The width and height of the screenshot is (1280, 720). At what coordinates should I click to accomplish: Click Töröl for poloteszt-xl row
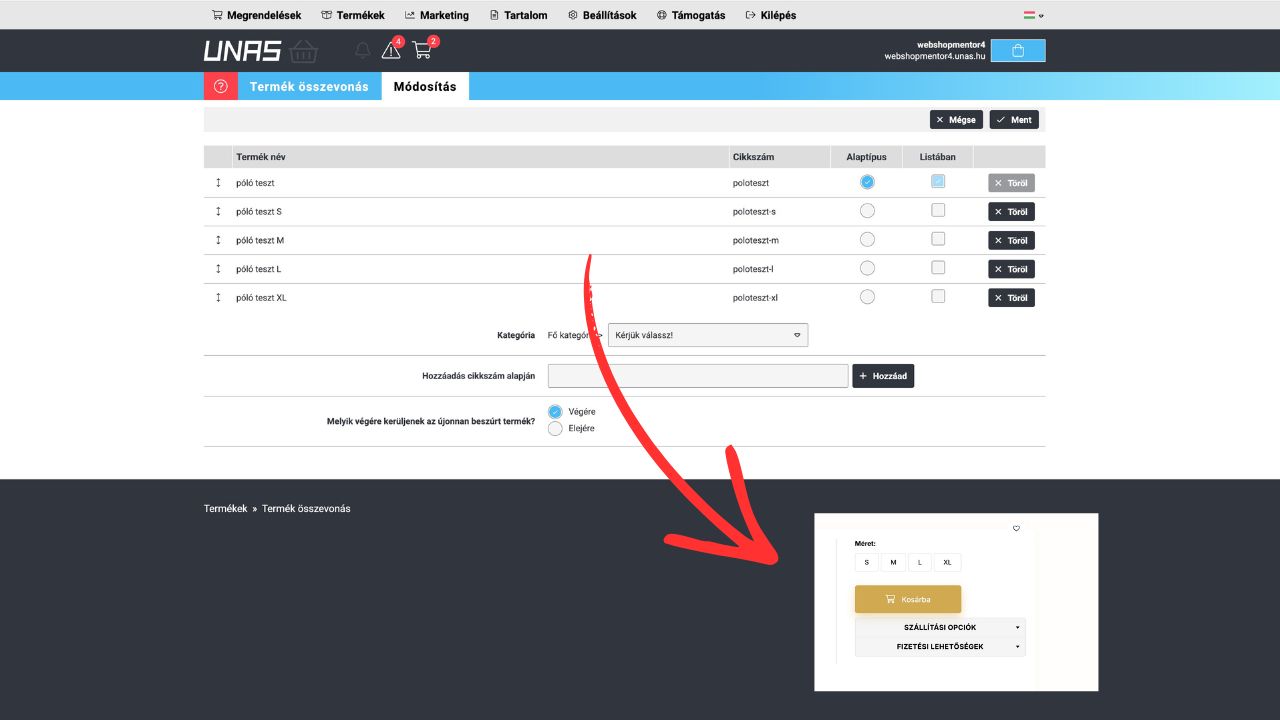coord(1011,298)
